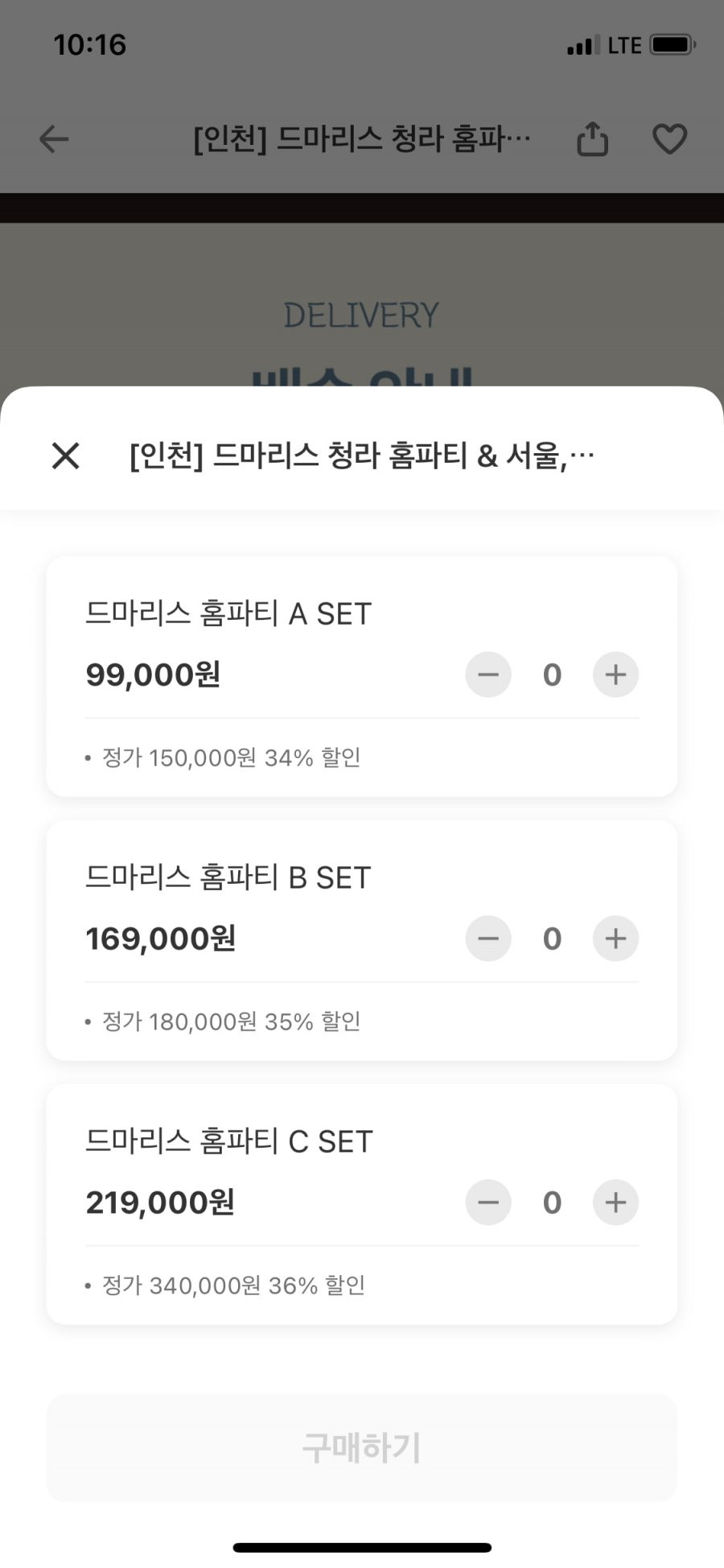Decrease B SET quantity with minus
Image resolution: width=724 pixels, height=1568 pixels.
pyautogui.click(x=488, y=939)
